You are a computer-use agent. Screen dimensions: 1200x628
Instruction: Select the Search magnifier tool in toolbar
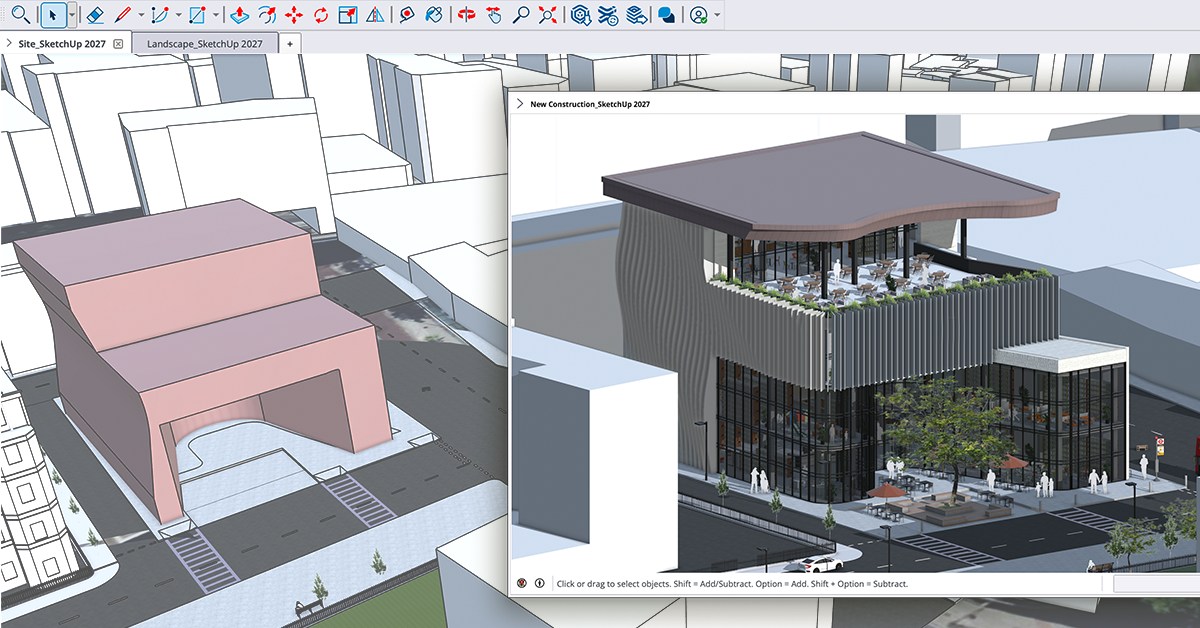20,15
